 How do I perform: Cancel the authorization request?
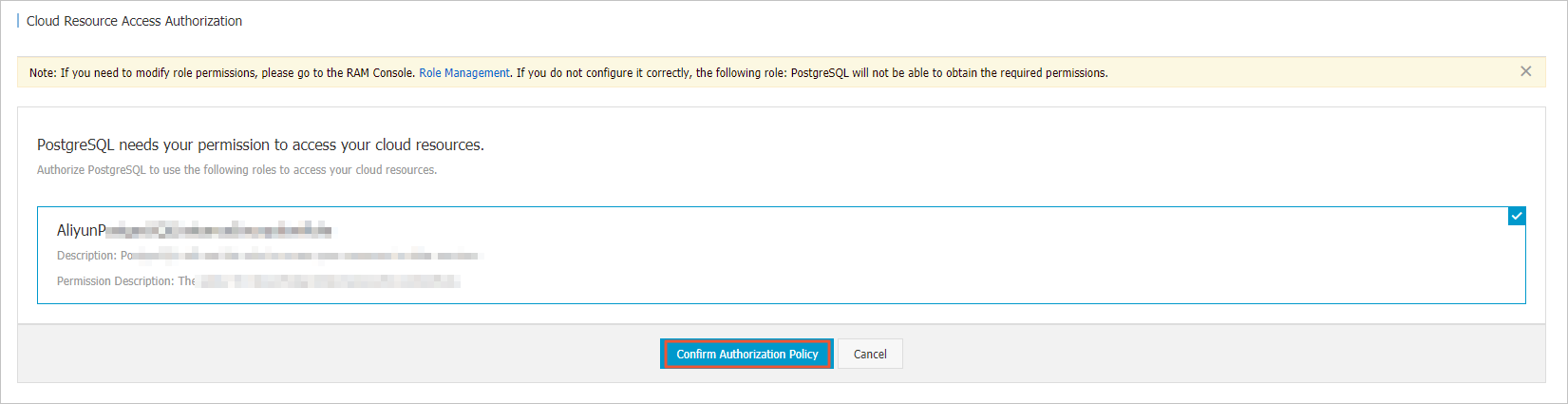pos(870,354)
